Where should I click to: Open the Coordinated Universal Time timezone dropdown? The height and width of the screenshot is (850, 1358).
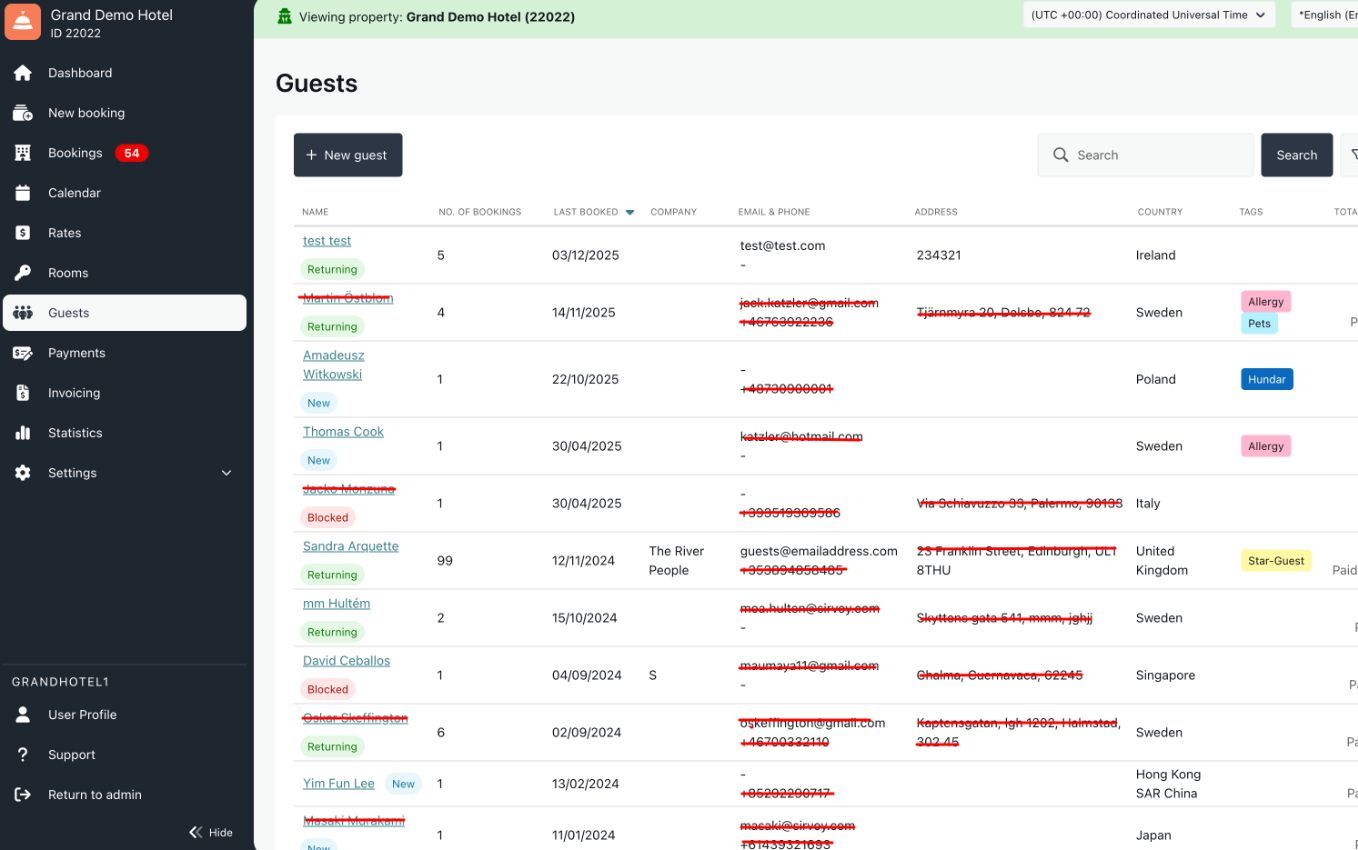1148,15
